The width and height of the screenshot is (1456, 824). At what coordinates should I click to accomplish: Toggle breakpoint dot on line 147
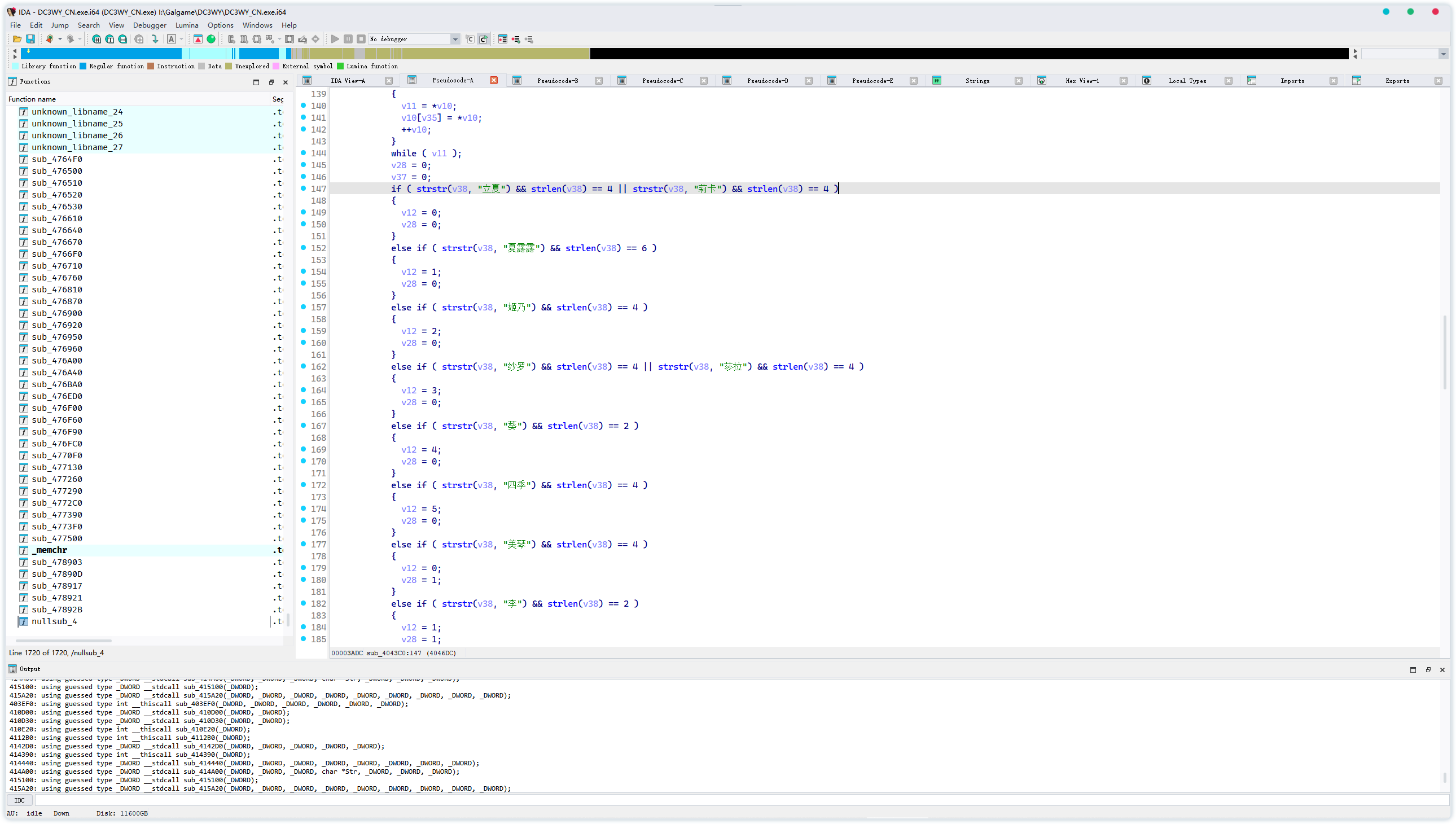(304, 189)
